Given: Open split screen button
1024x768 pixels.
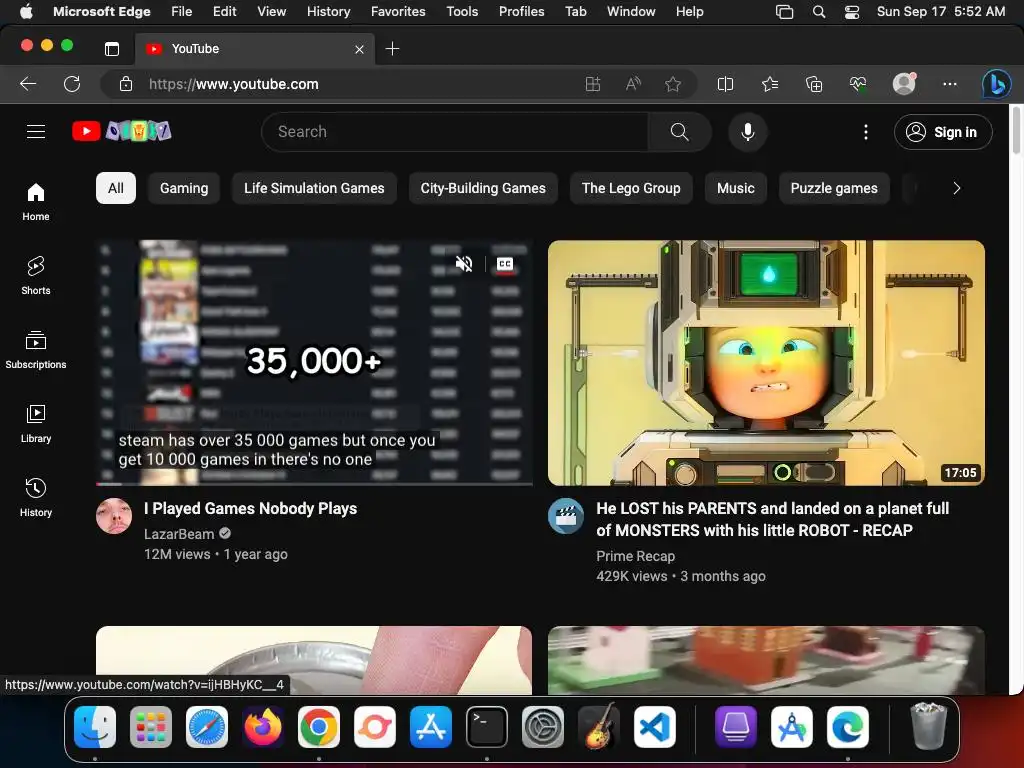Looking at the screenshot, I should coord(726,84).
